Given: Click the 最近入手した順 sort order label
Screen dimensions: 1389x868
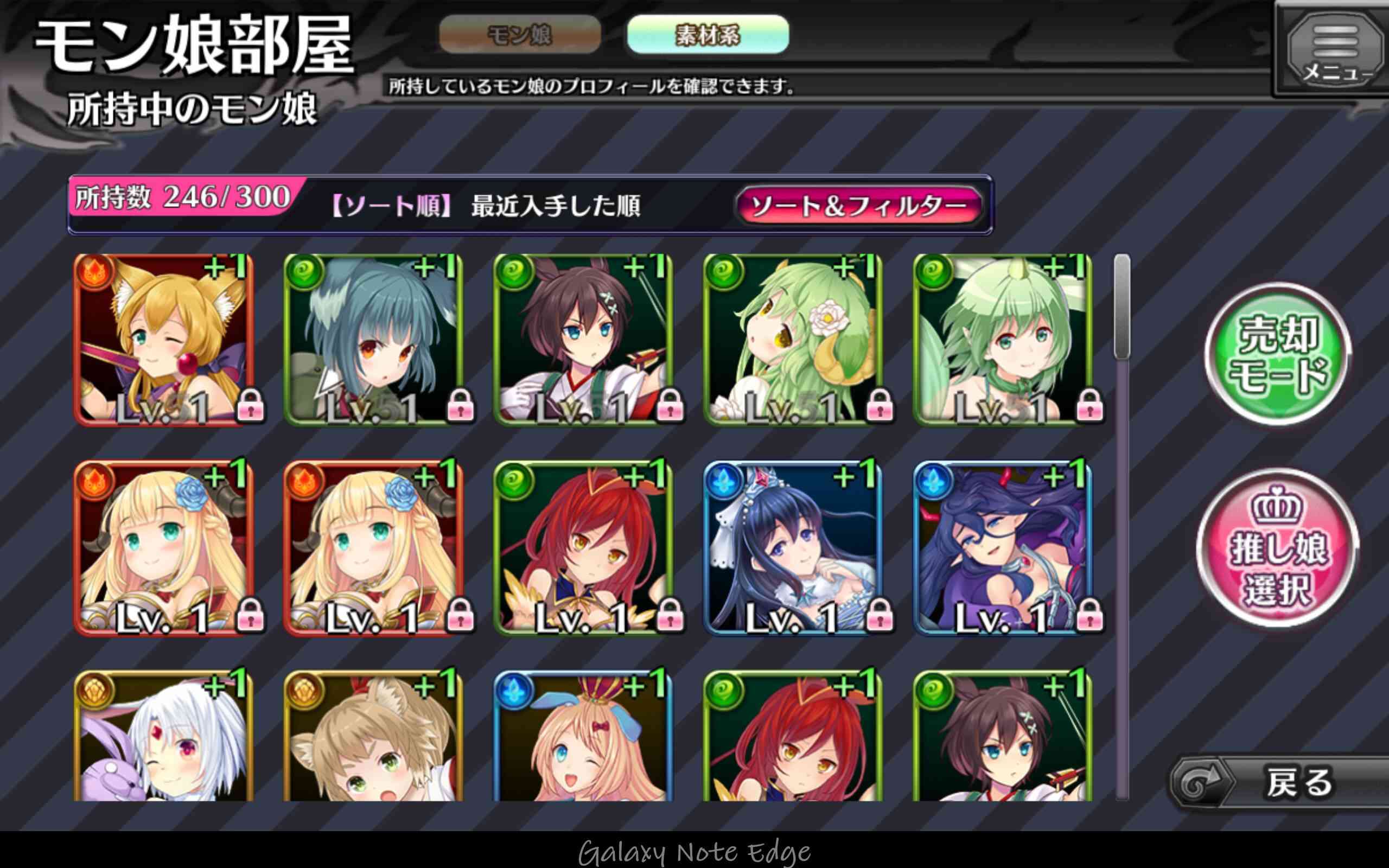Looking at the screenshot, I should tap(556, 206).
